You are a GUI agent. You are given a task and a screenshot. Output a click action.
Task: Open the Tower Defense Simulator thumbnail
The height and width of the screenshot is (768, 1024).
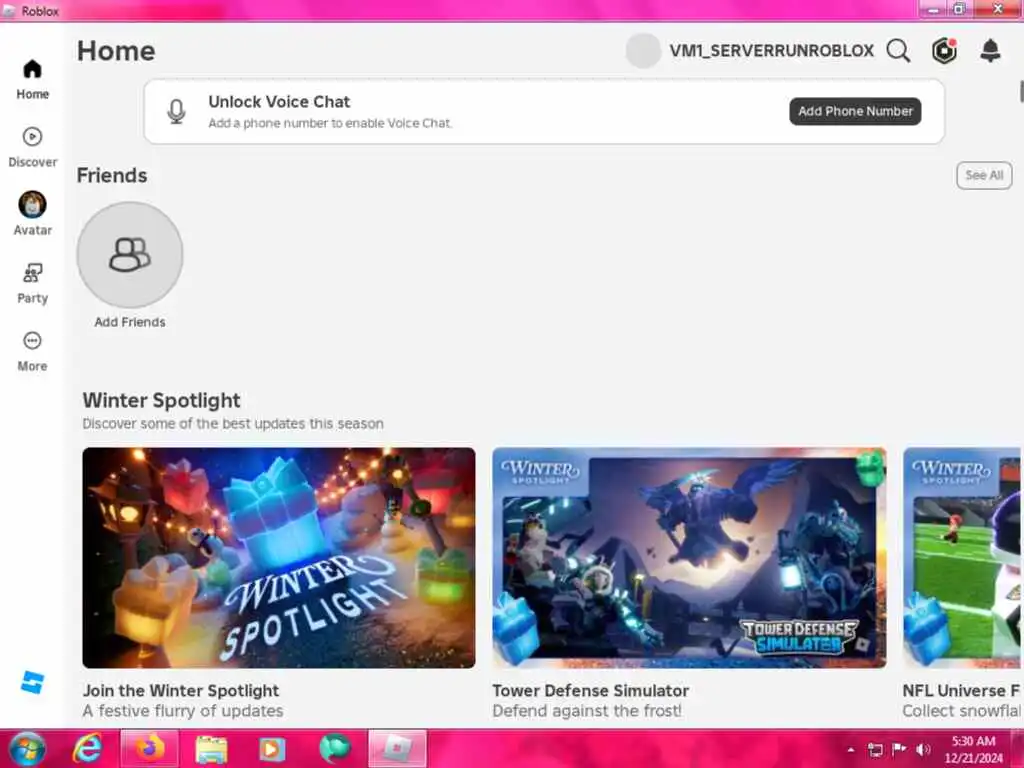[689, 557]
